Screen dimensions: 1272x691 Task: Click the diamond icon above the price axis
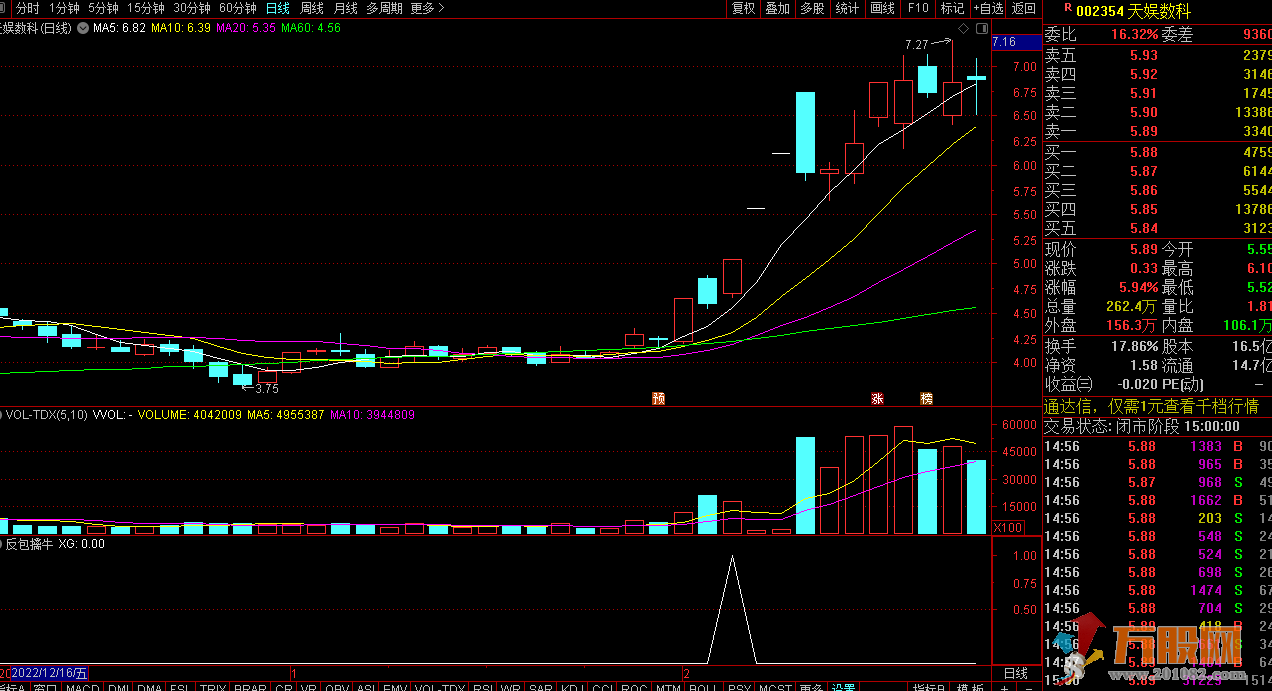963,28
